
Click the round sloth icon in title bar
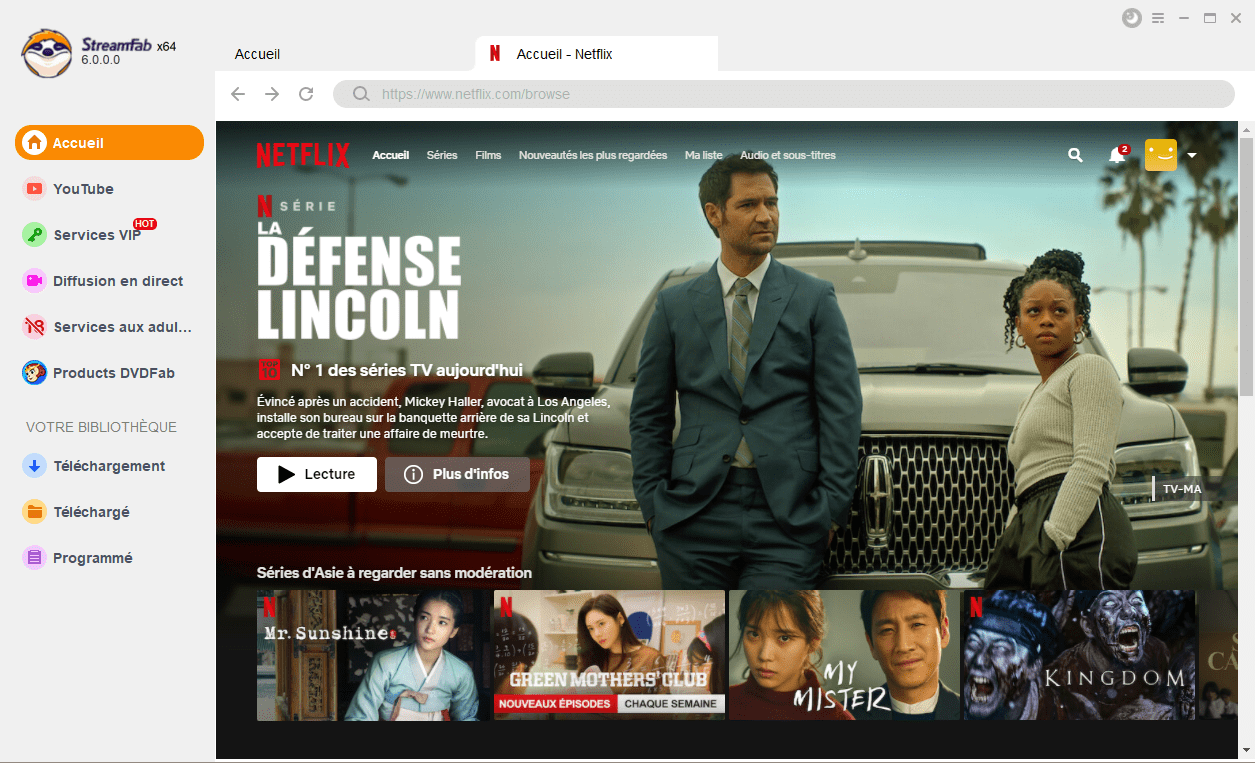(x=1132, y=18)
